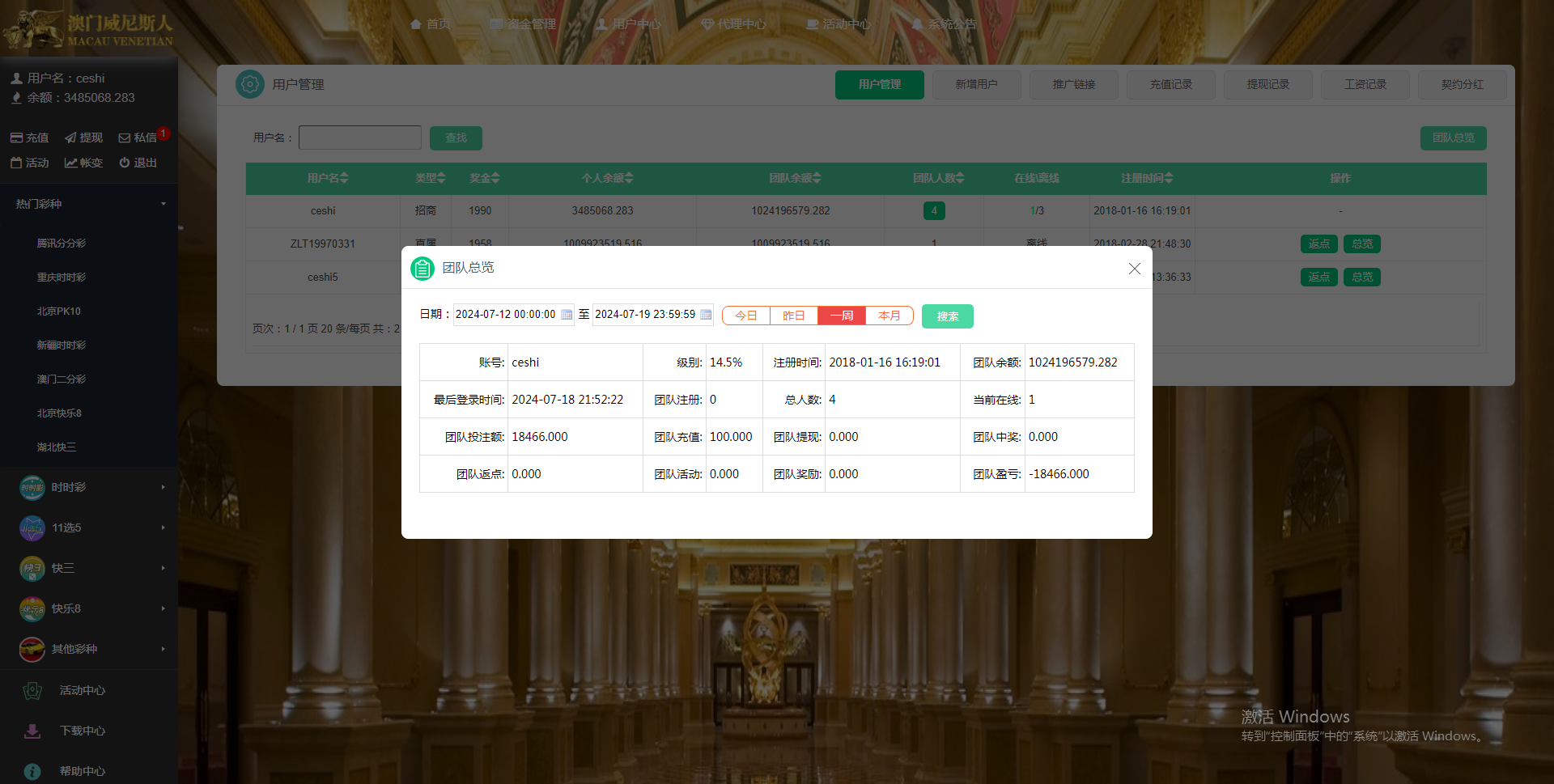Switch to the 新增用户 tab

tap(976, 84)
